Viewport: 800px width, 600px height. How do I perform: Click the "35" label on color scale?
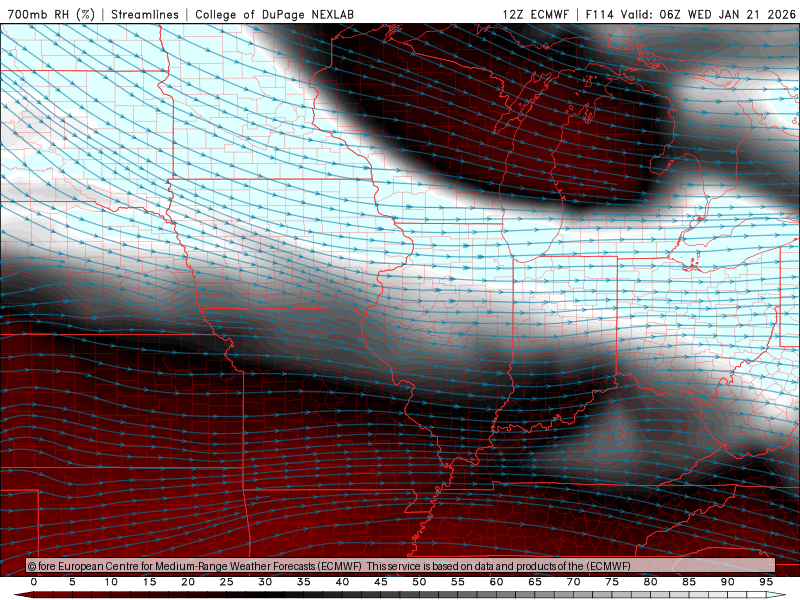pos(304,582)
